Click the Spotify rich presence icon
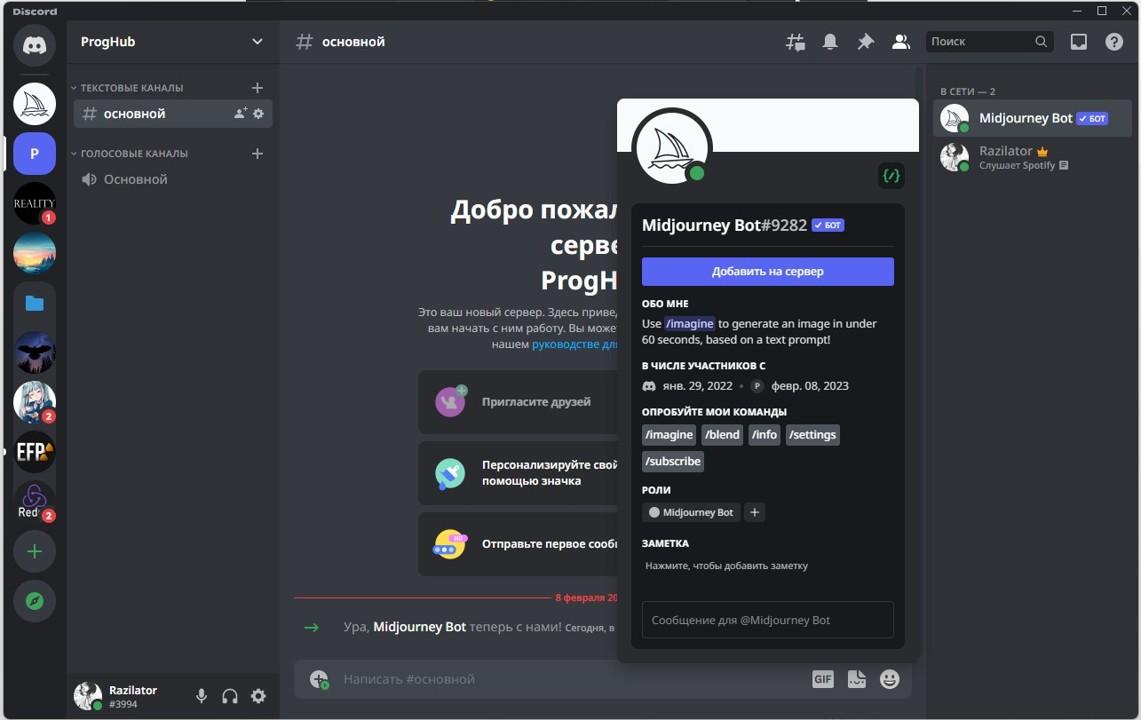1141x720 pixels. [x=1063, y=165]
